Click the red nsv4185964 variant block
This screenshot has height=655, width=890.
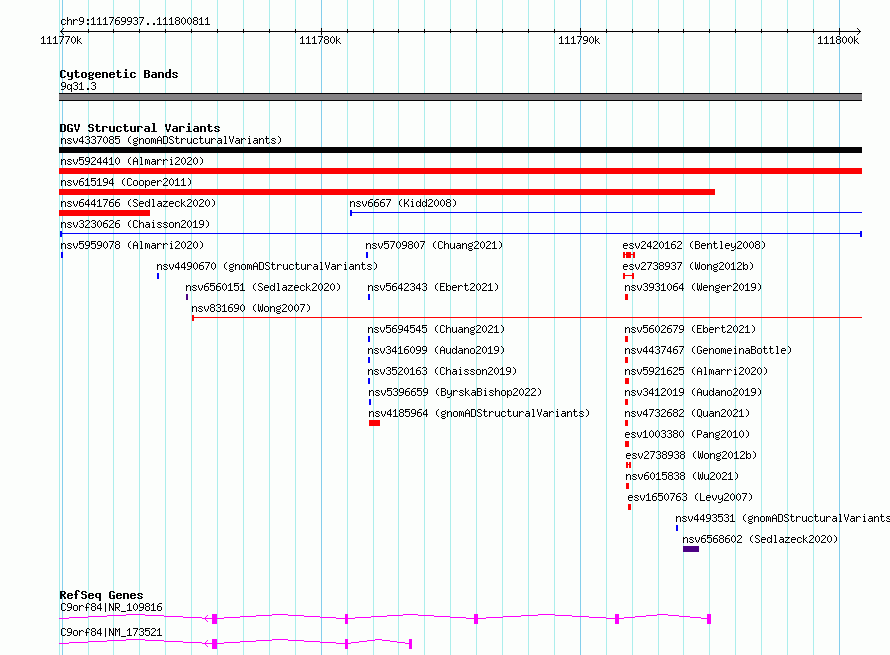click(x=375, y=423)
